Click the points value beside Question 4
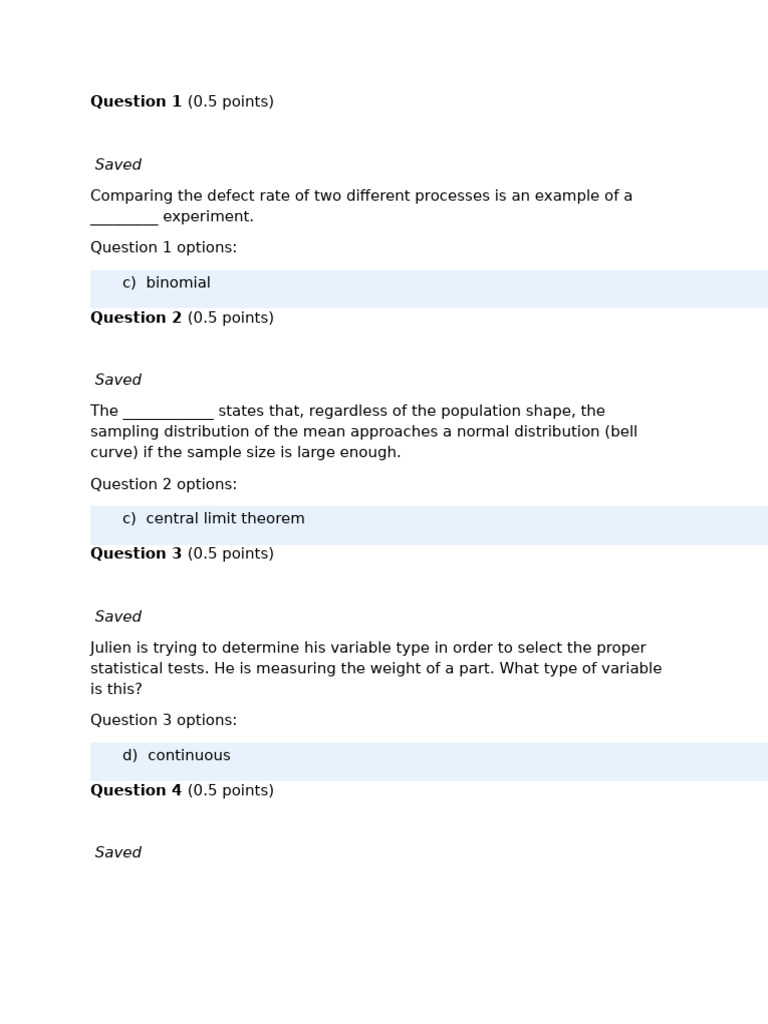The width and height of the screenshot is (768, 1024). click(x=231, y=791)
